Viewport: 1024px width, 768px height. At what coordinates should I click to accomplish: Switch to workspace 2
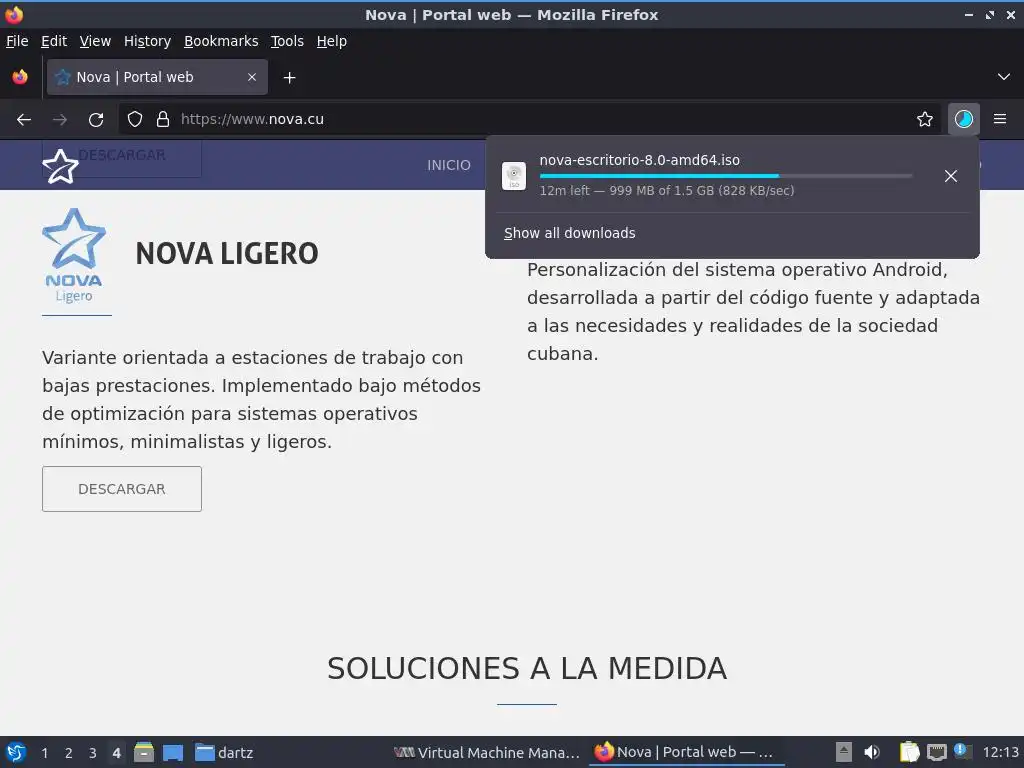(x=69, y=753)
